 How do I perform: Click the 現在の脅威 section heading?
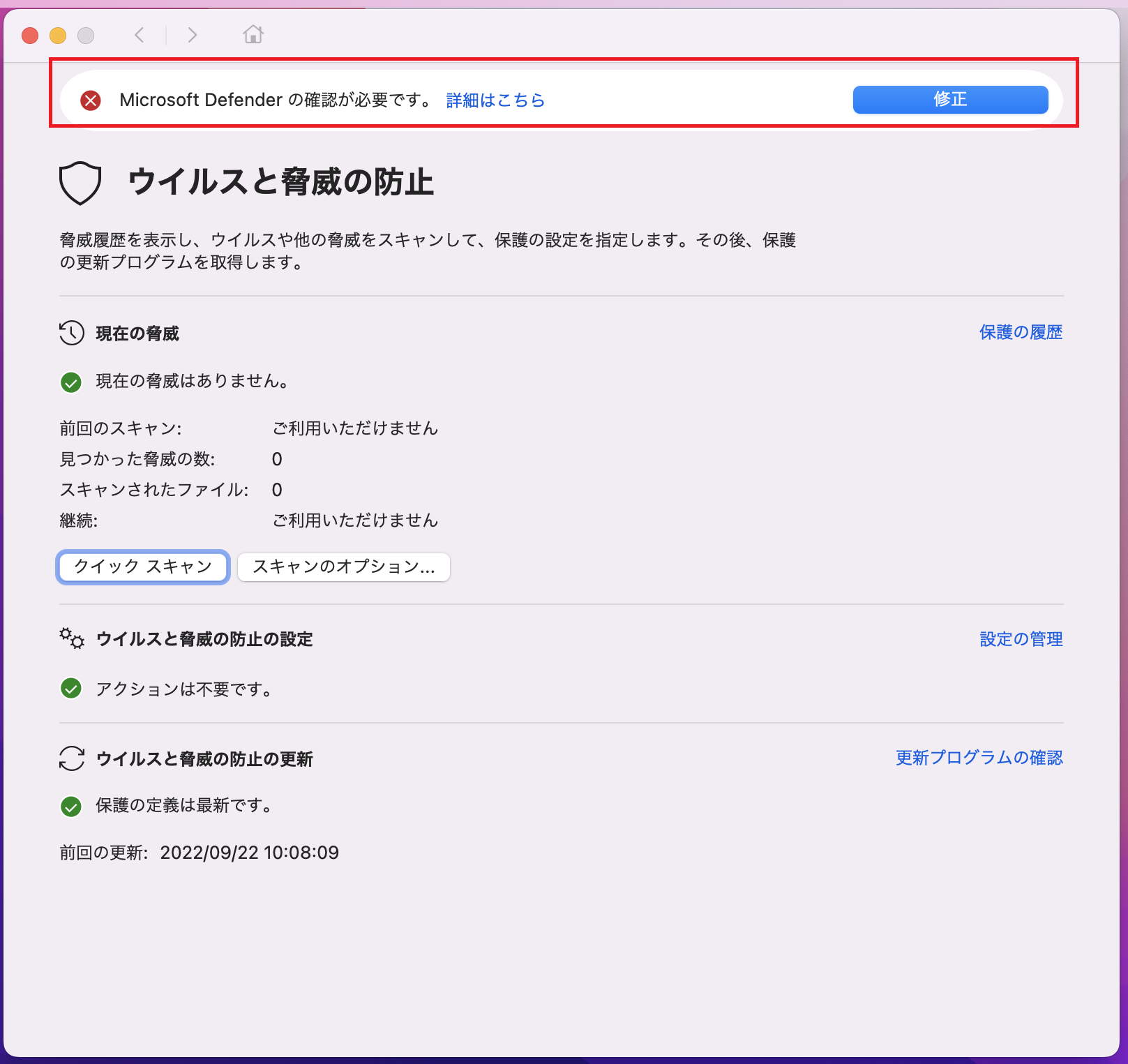point(137,334)
